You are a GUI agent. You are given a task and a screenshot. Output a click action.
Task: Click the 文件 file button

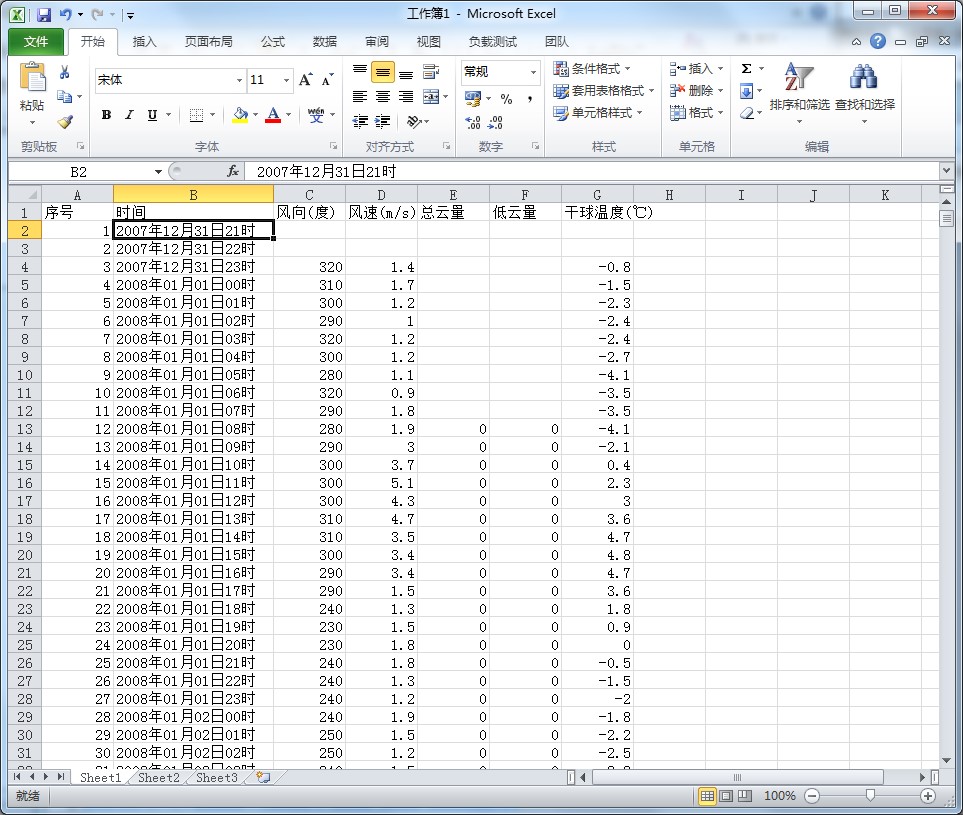coord(36,42)
